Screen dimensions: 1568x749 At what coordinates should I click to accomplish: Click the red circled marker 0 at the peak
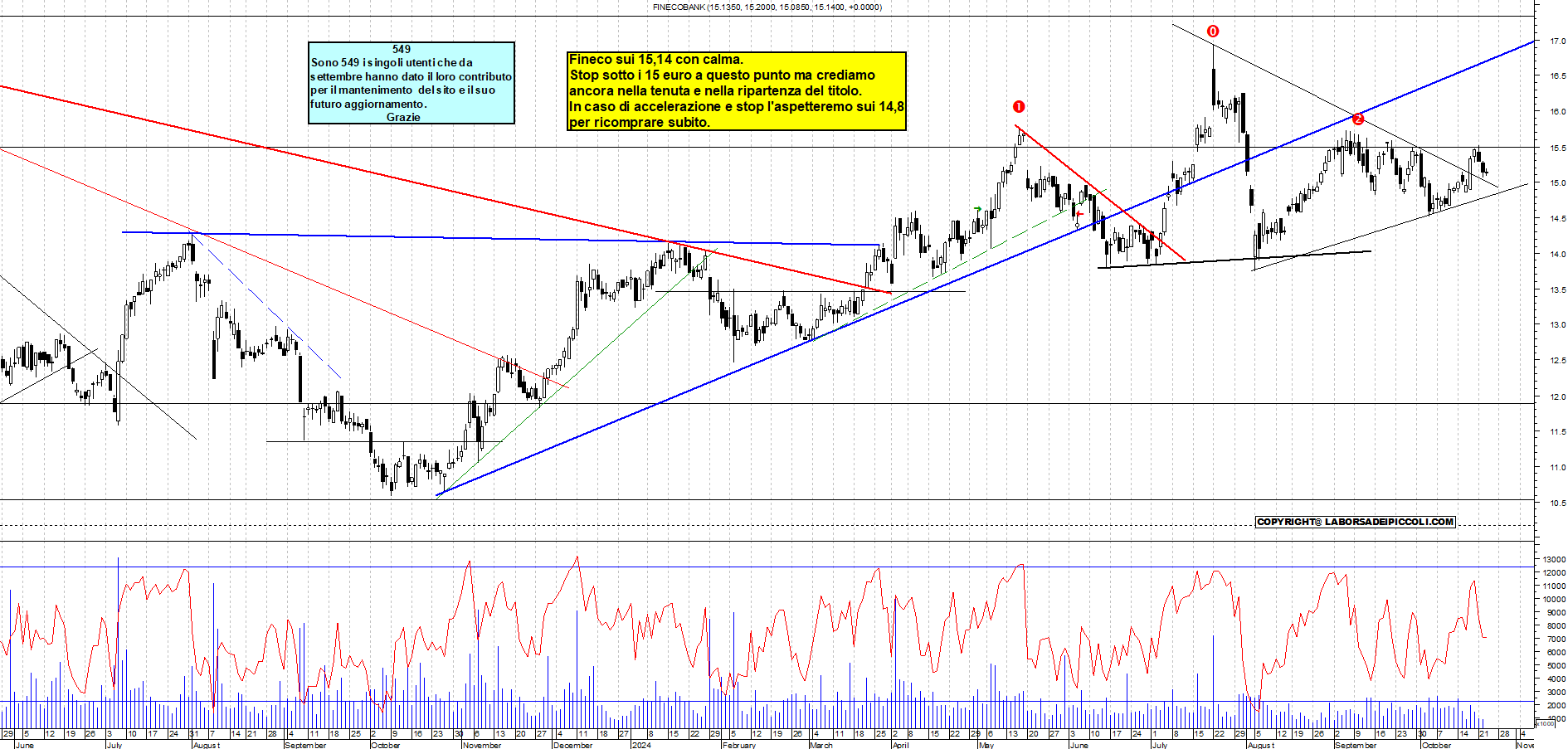1213,32
